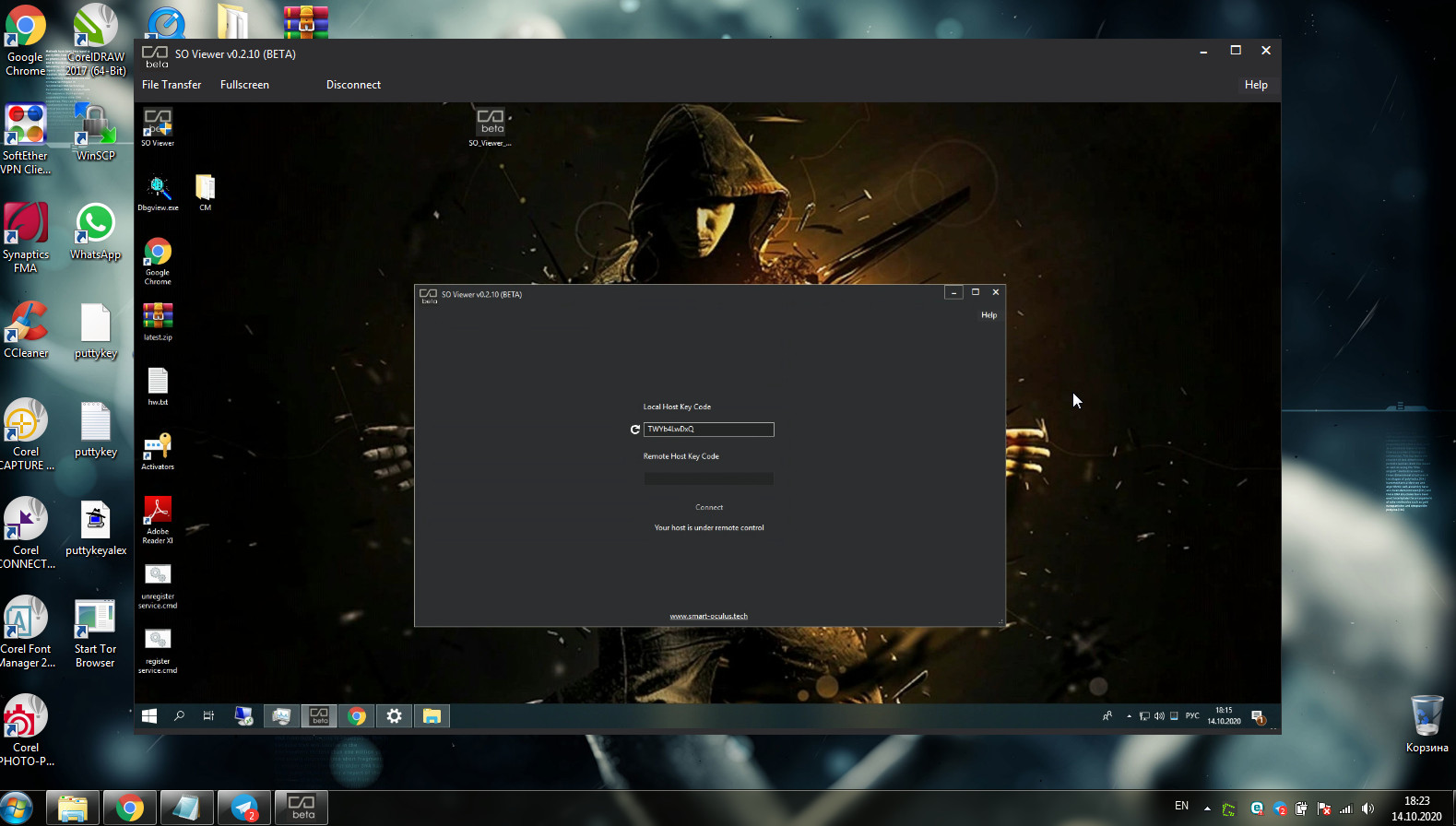Select register service.cmd on remote desktop
Screen dimensions: 1456x826
158,649
